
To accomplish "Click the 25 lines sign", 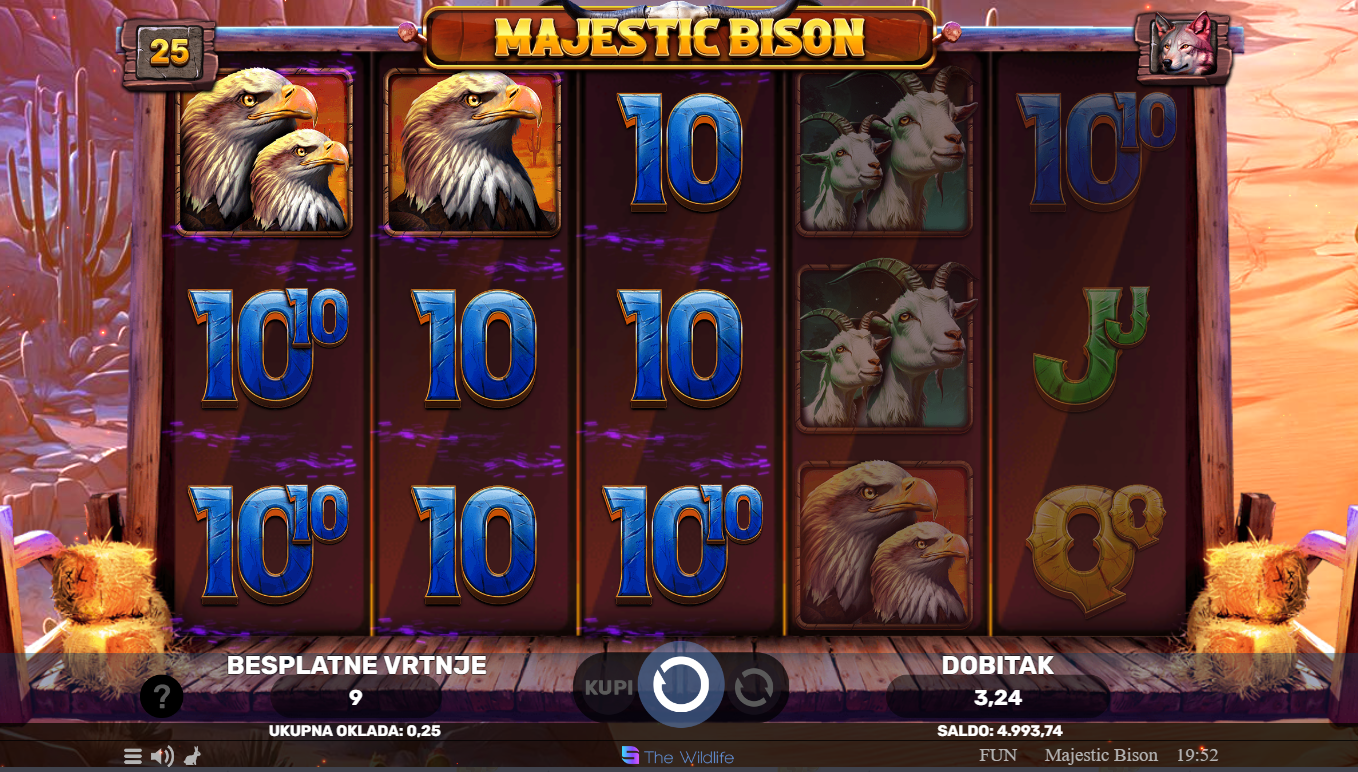I will pos(169,51).
